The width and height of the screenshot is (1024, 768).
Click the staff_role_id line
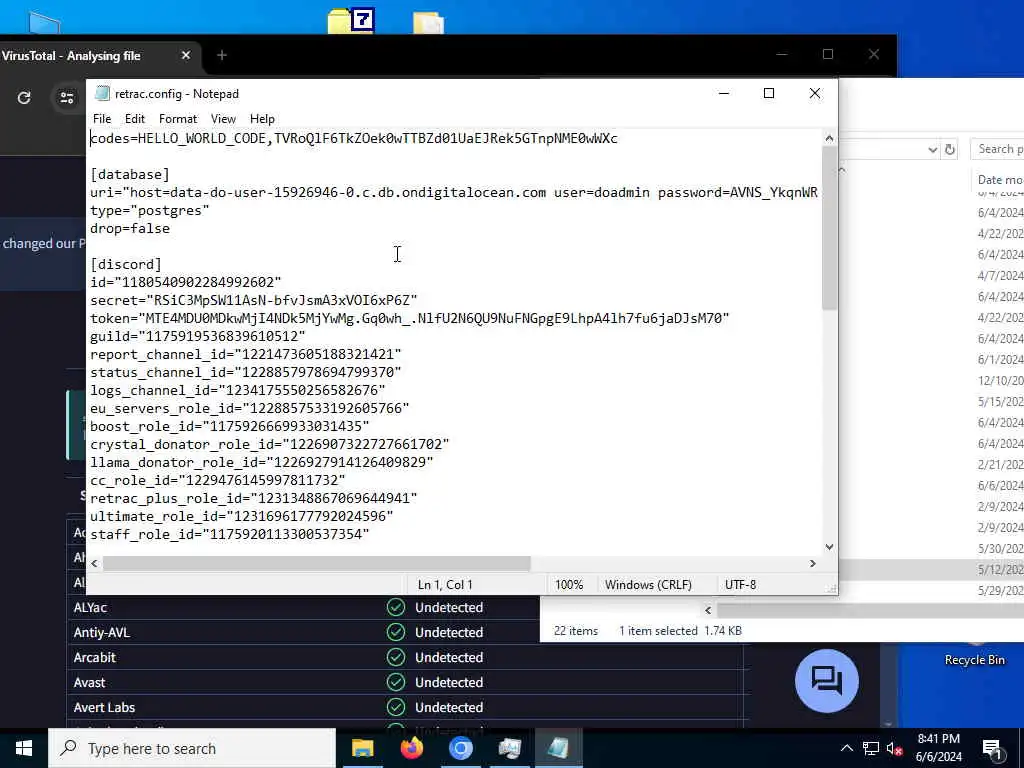pos(229,534)
